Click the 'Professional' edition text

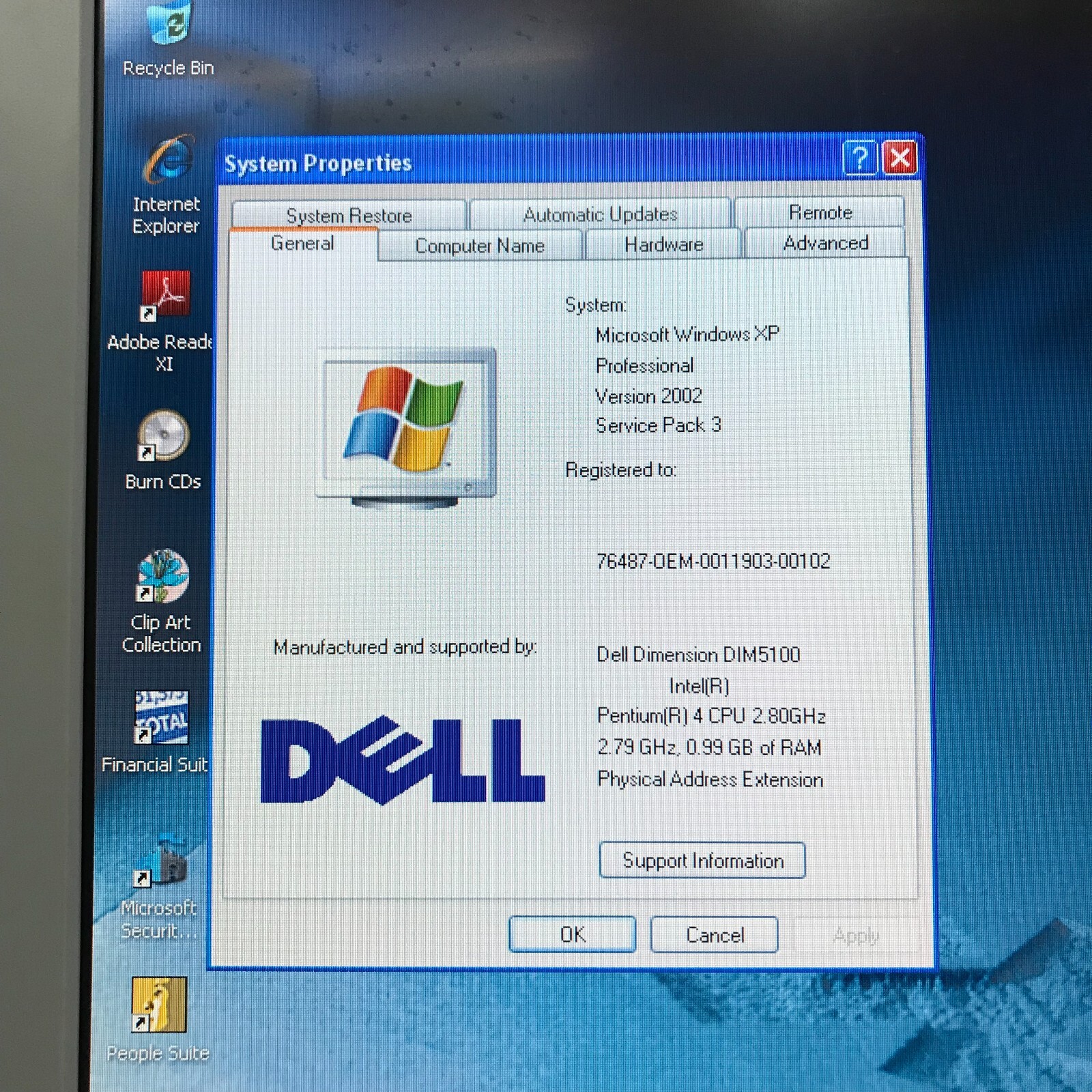[x=644, y=366]
